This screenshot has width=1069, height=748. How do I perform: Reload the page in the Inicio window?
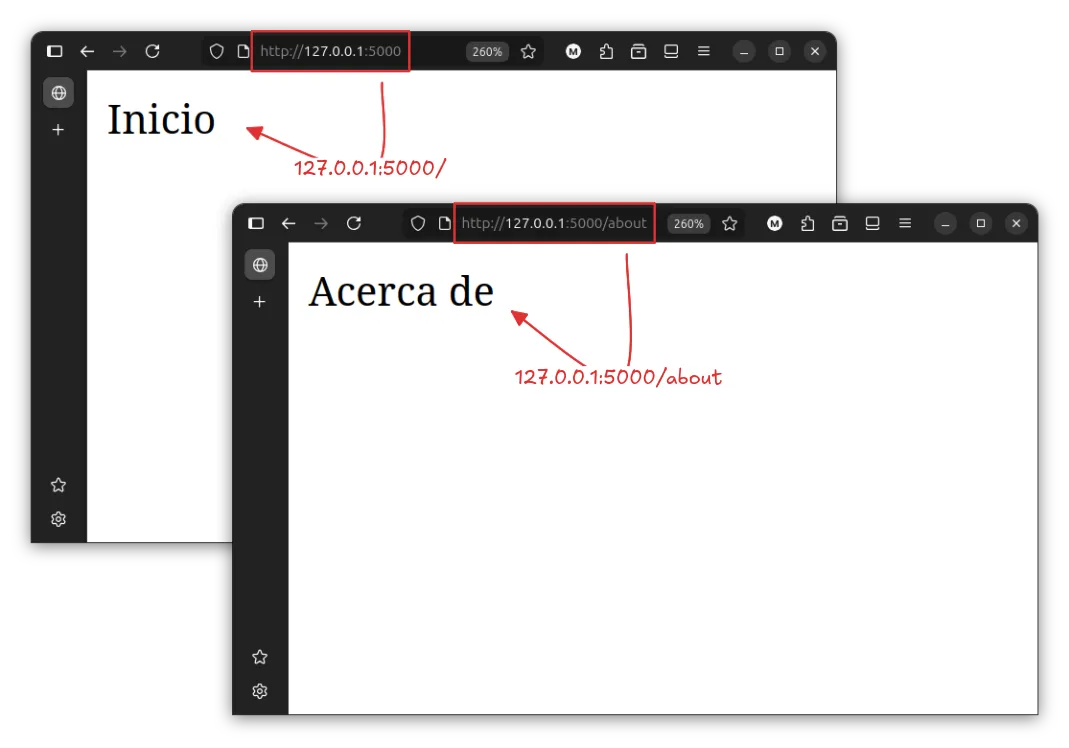[x=152, y=51]
